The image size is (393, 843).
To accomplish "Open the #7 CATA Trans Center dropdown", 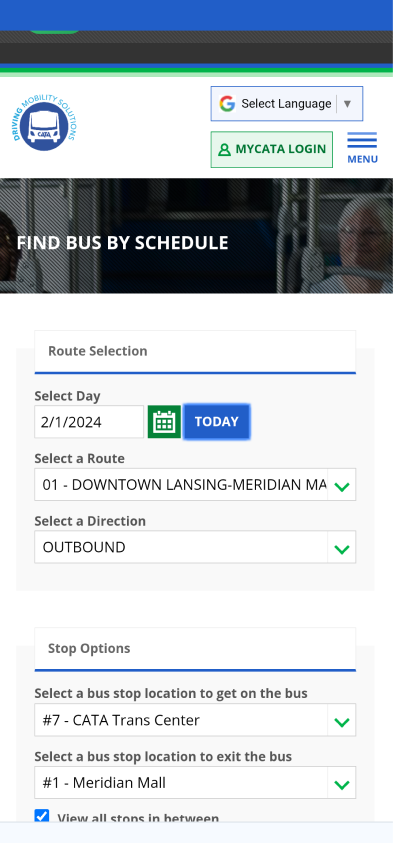I will (195, 720).
